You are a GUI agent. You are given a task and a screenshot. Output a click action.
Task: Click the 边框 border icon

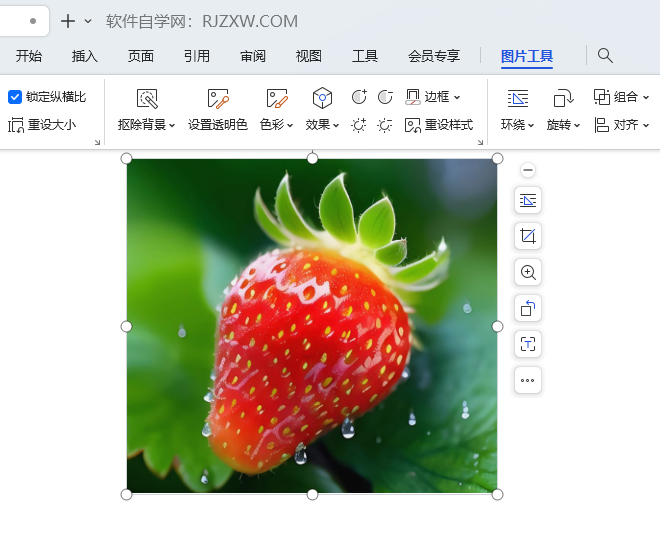coord(412,97)
